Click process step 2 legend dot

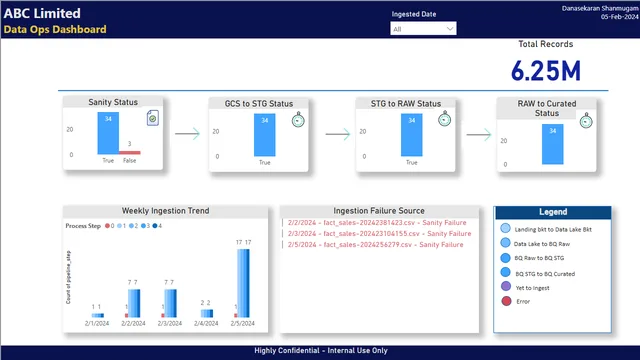coord(131,226)
